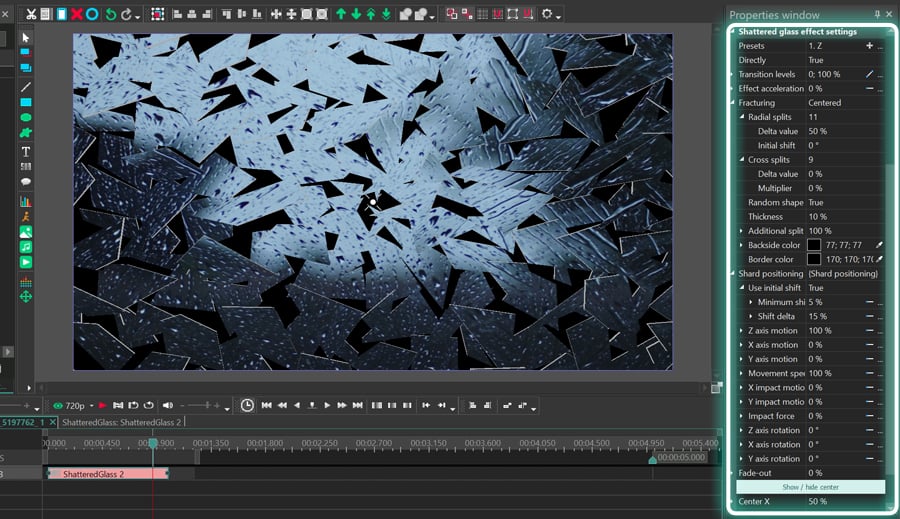
Task: Close the _5197762_1 timeline tab
Action: (x=52, y=422)
